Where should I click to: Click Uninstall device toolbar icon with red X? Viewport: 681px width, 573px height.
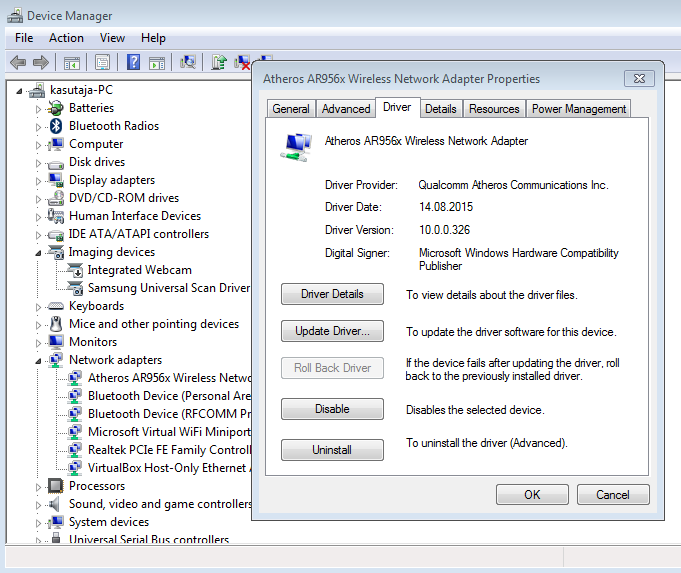pos(242,63)
